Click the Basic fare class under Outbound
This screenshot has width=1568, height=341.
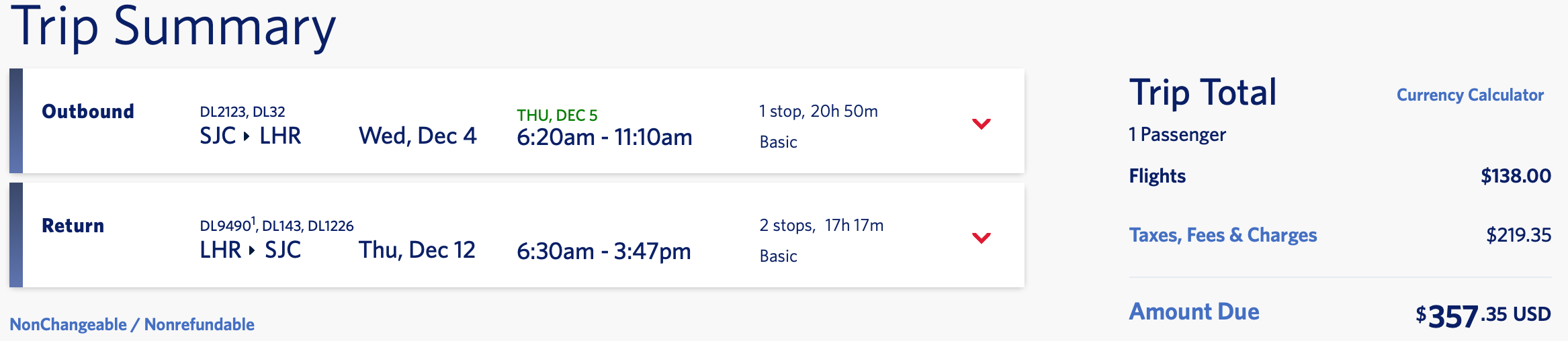click(778, 142)
